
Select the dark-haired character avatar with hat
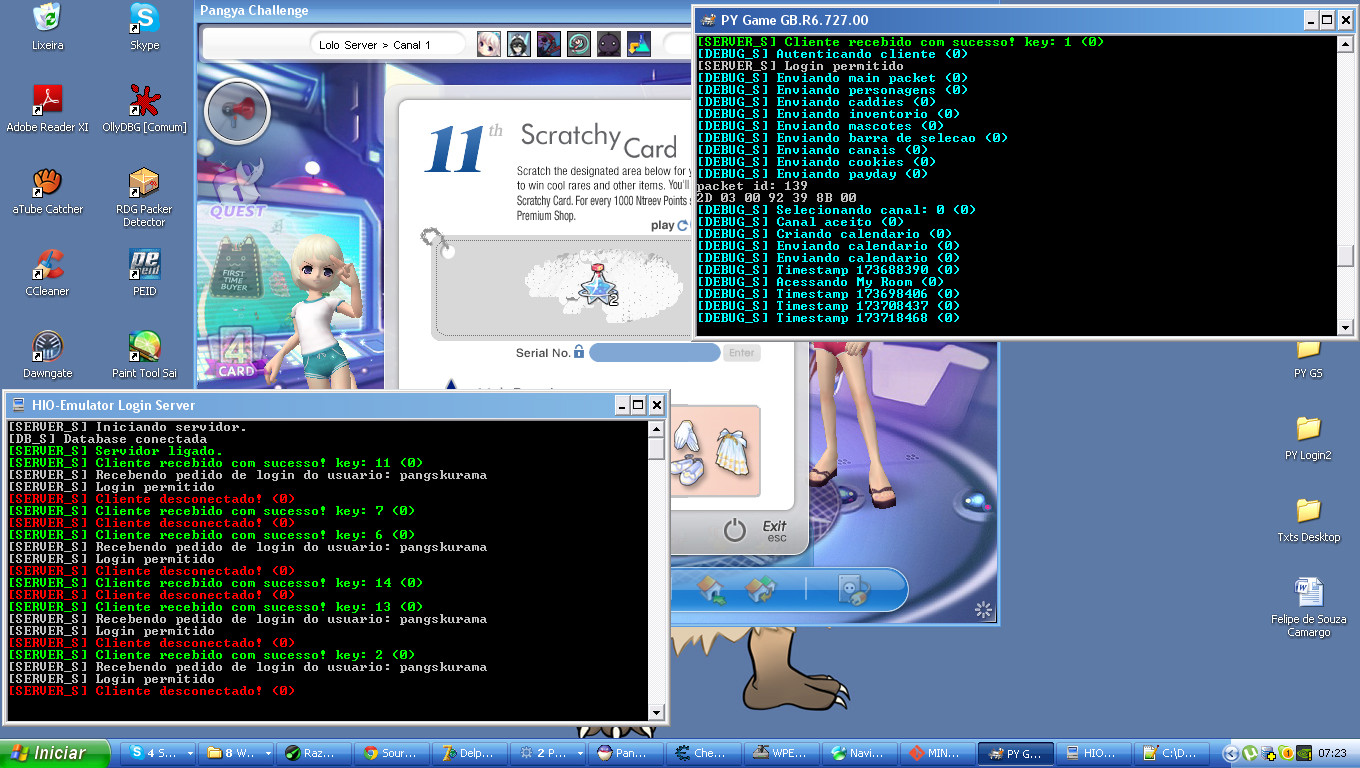(x=518, y=44)
